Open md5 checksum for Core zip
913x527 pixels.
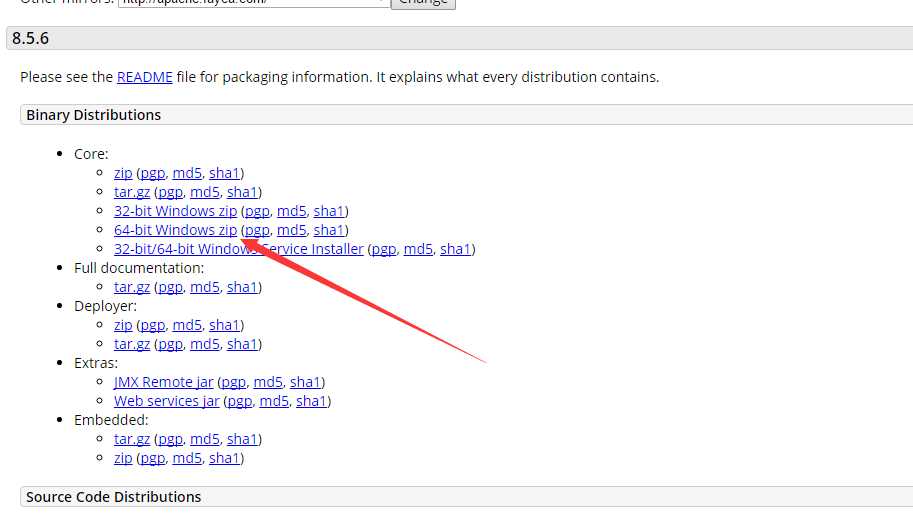point(187,173)
